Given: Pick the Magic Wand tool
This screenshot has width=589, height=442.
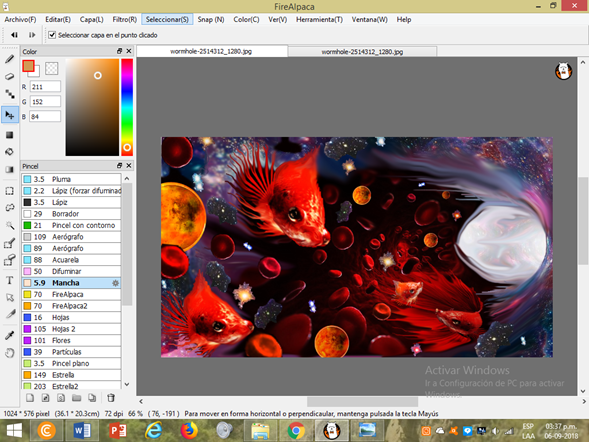Looking at the screenshot, I should pos(9,225).
